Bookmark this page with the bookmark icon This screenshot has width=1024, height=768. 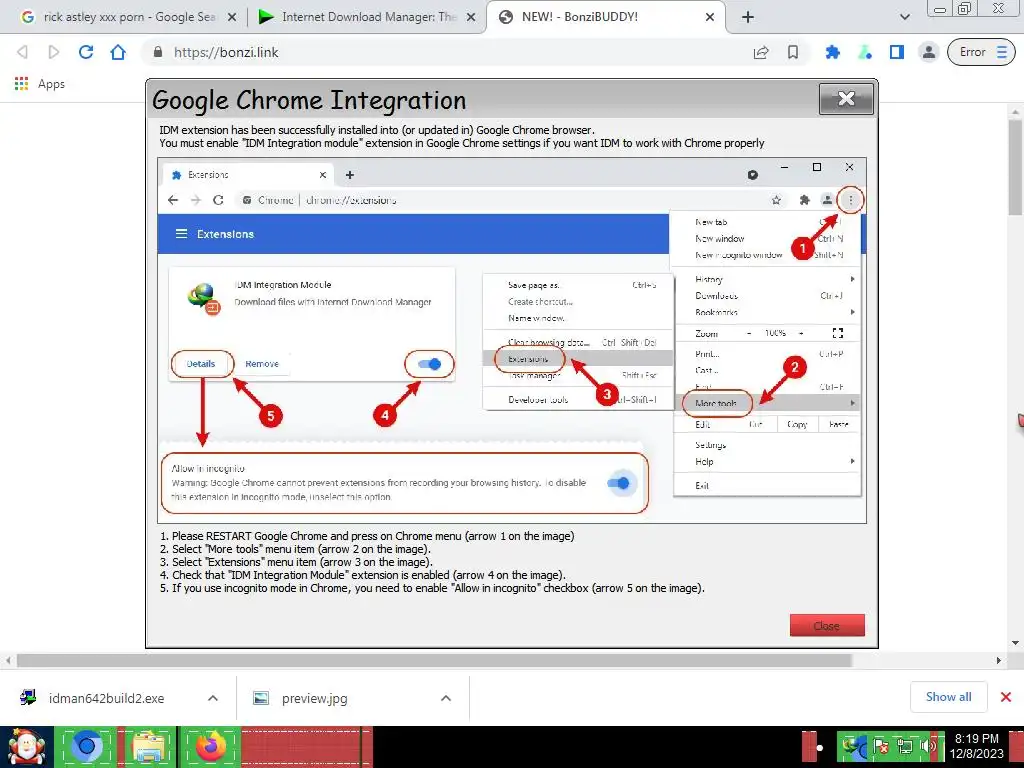click(793, 52)
